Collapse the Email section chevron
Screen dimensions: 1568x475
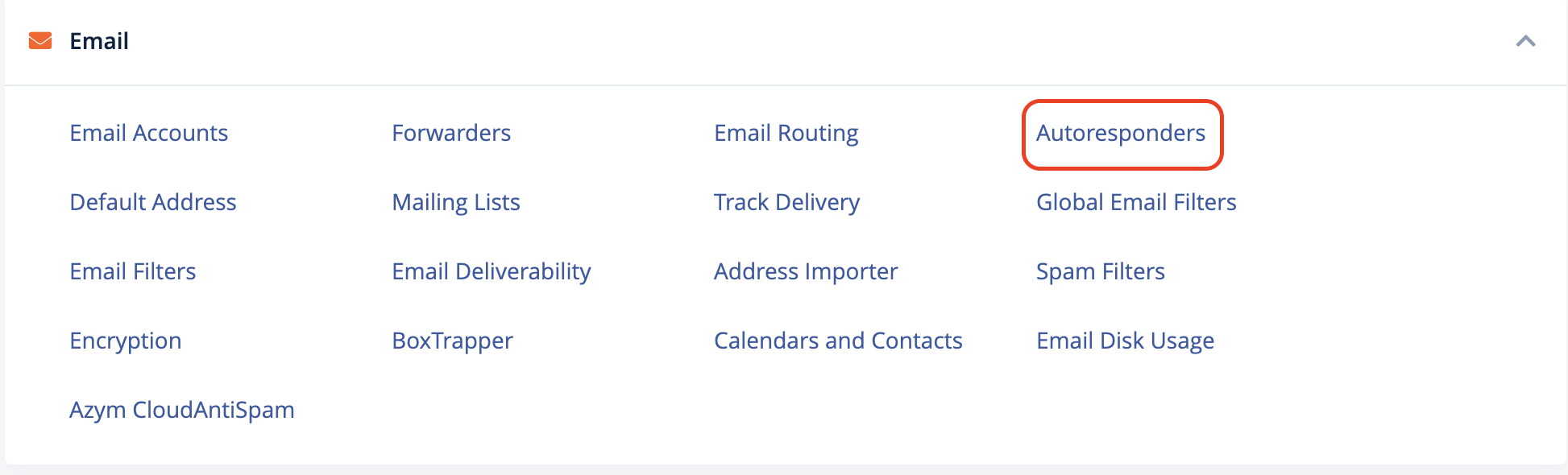coord(1525,41)
